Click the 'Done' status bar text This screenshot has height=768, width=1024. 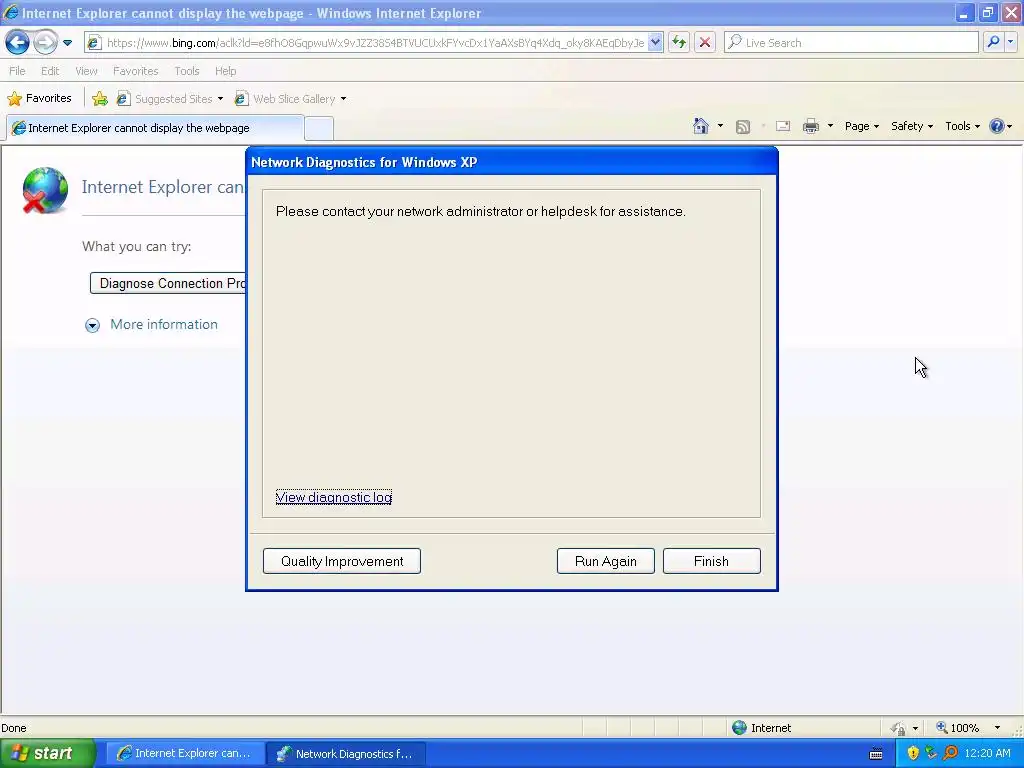click(14, 728)
